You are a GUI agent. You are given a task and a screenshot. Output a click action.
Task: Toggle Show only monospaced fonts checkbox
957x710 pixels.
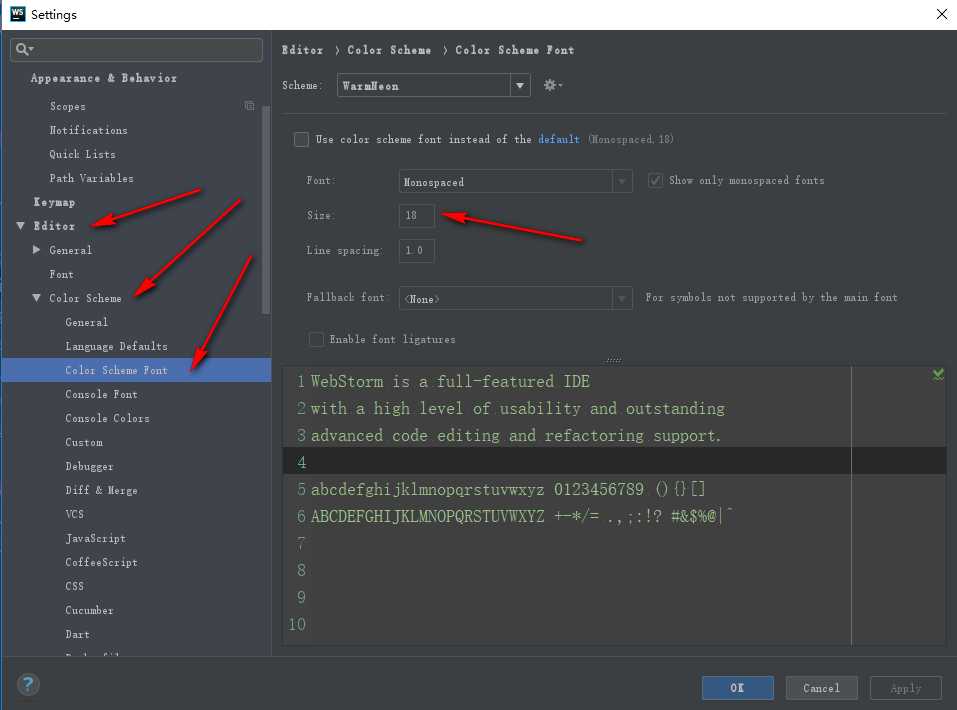coord(655,181)
